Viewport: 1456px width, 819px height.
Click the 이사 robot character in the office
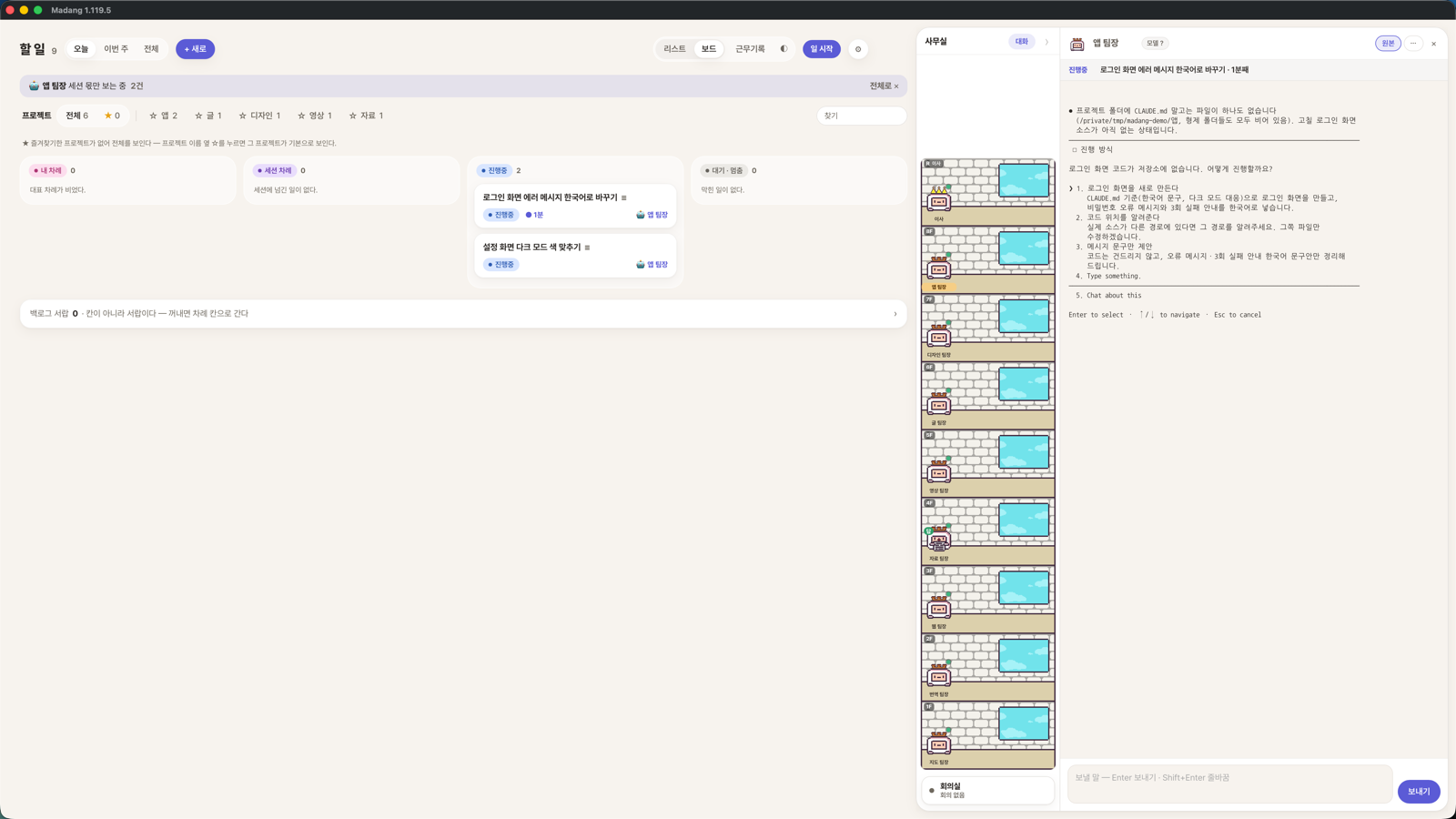pyautogui.click(x=938, y=199)
